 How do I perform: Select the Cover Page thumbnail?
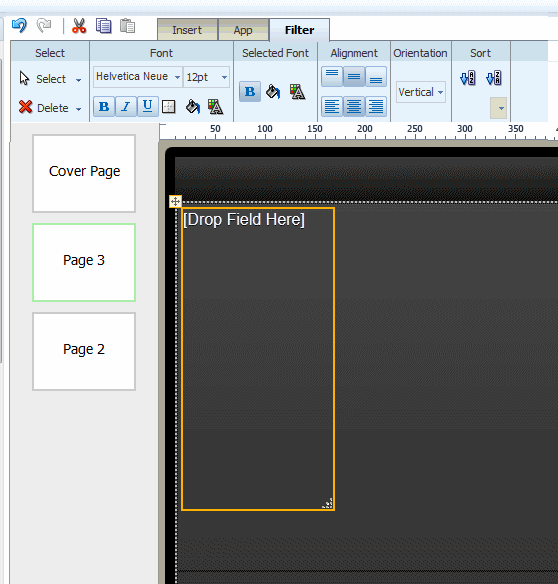click(x=84, y=174)
